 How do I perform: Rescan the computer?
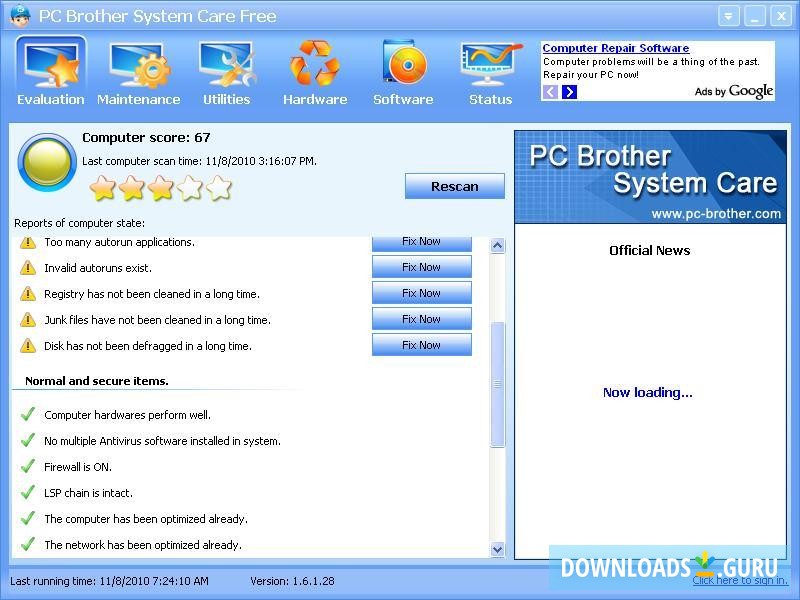[x=455, y=186]
